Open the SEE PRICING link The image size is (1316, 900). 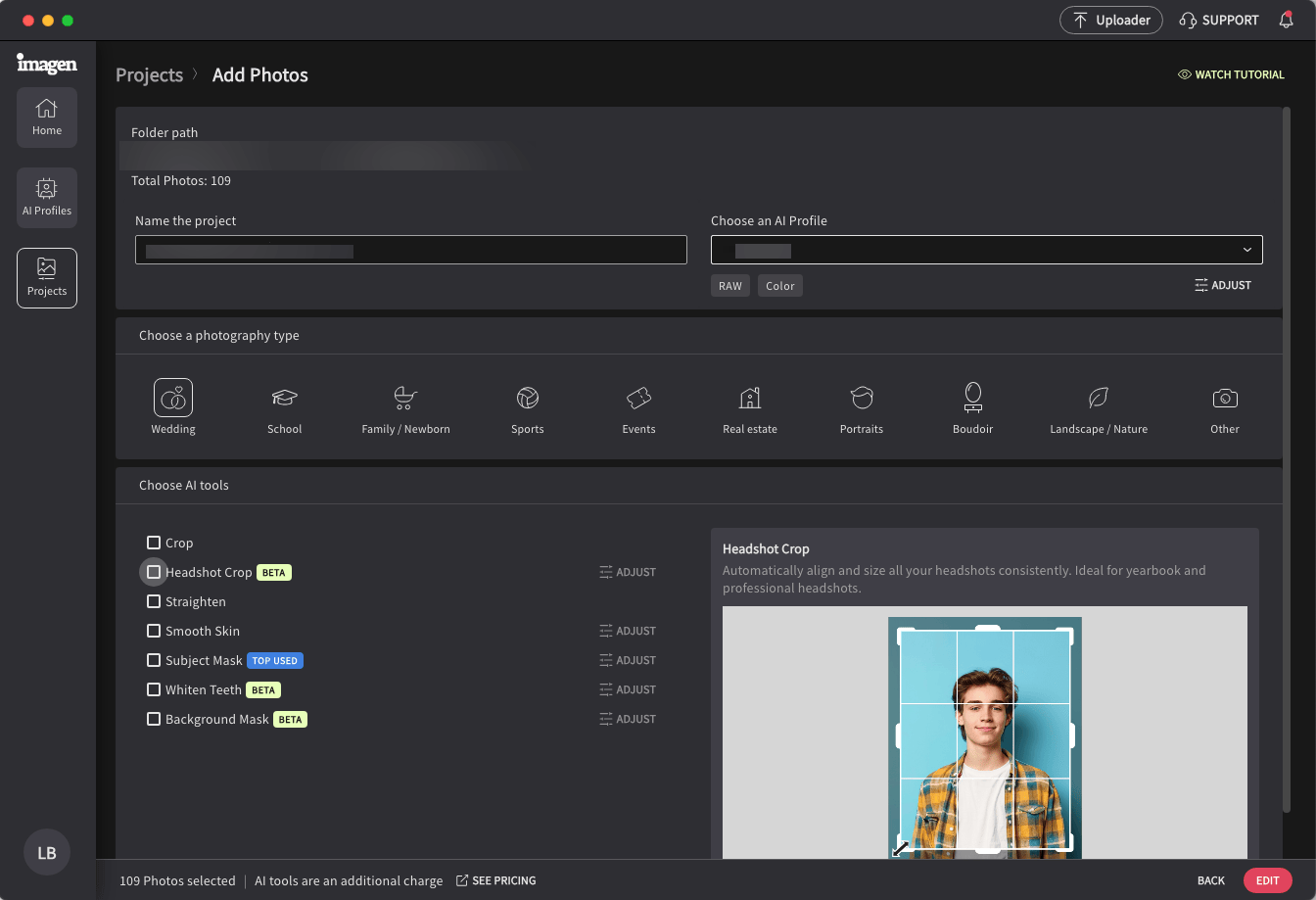point(496,880)
